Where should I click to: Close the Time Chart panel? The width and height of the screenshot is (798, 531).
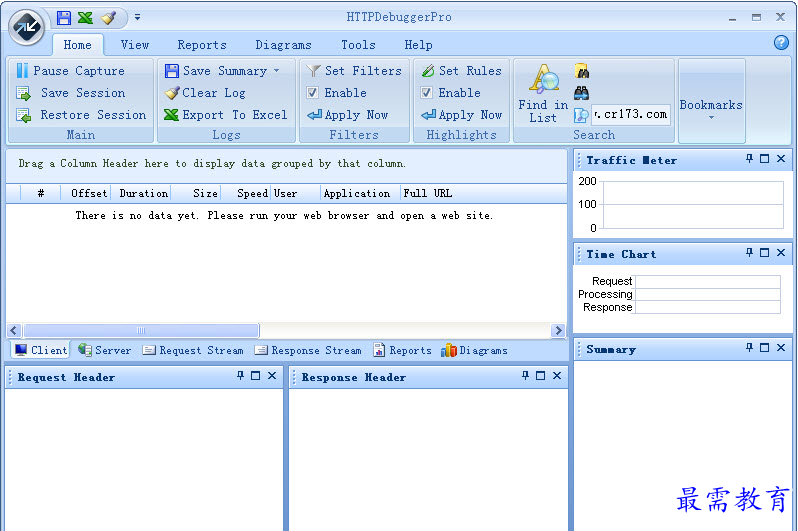coord(781,253)
